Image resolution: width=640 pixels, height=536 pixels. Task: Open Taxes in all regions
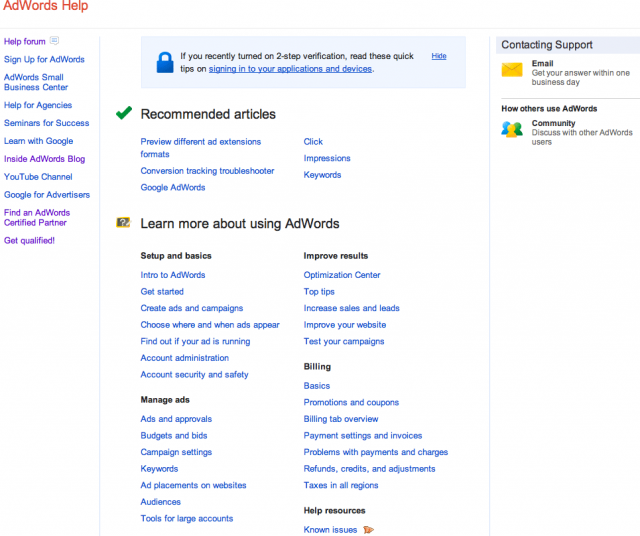pyautogui.click(x=341, y=485)
